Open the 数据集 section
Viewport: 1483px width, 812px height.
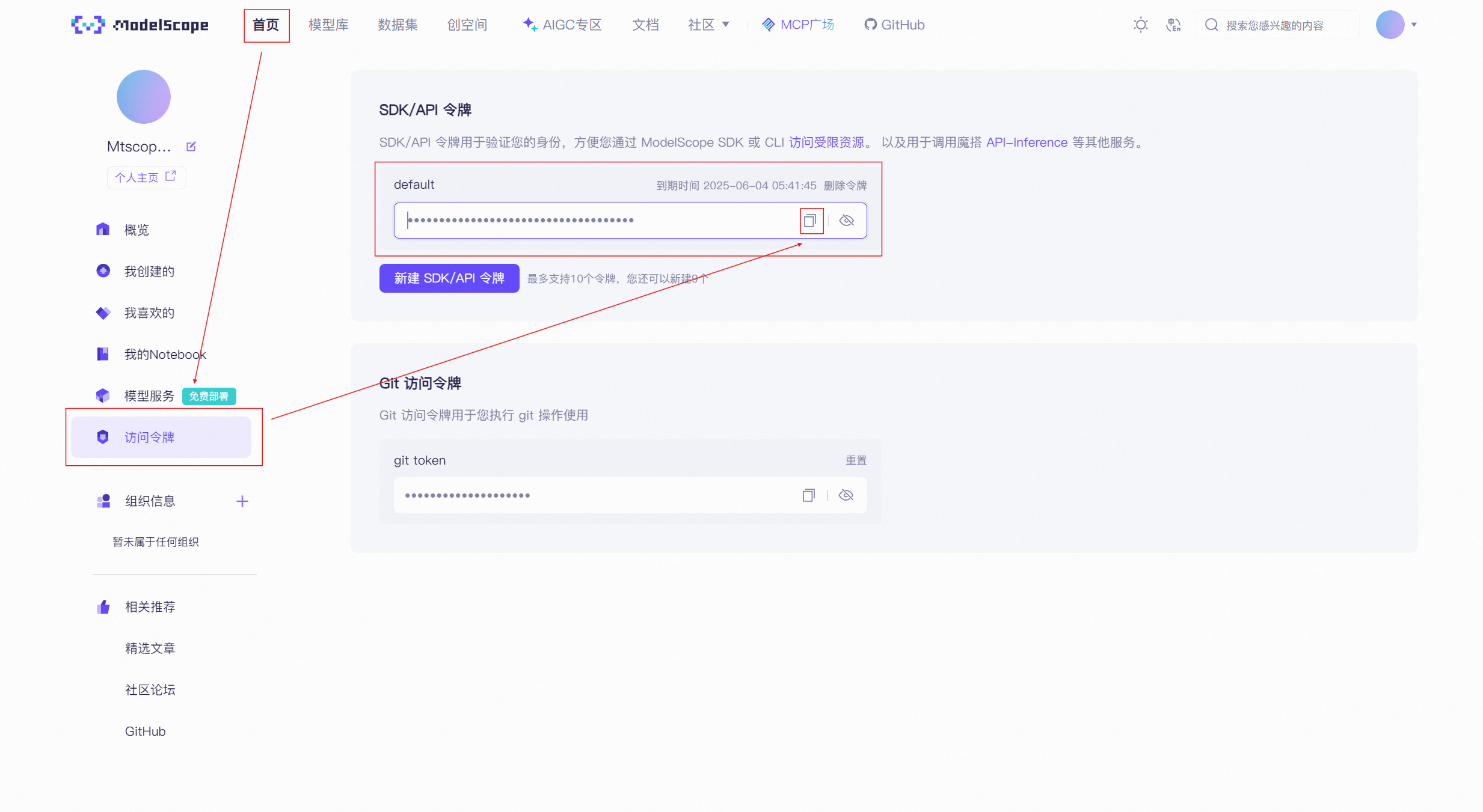coord(398,25)
